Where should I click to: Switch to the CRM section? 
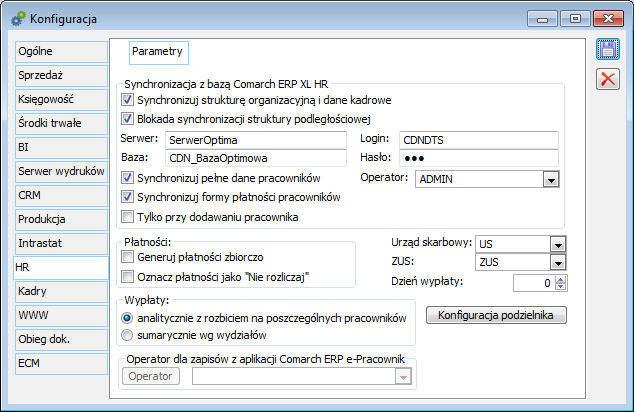(61, 195)
